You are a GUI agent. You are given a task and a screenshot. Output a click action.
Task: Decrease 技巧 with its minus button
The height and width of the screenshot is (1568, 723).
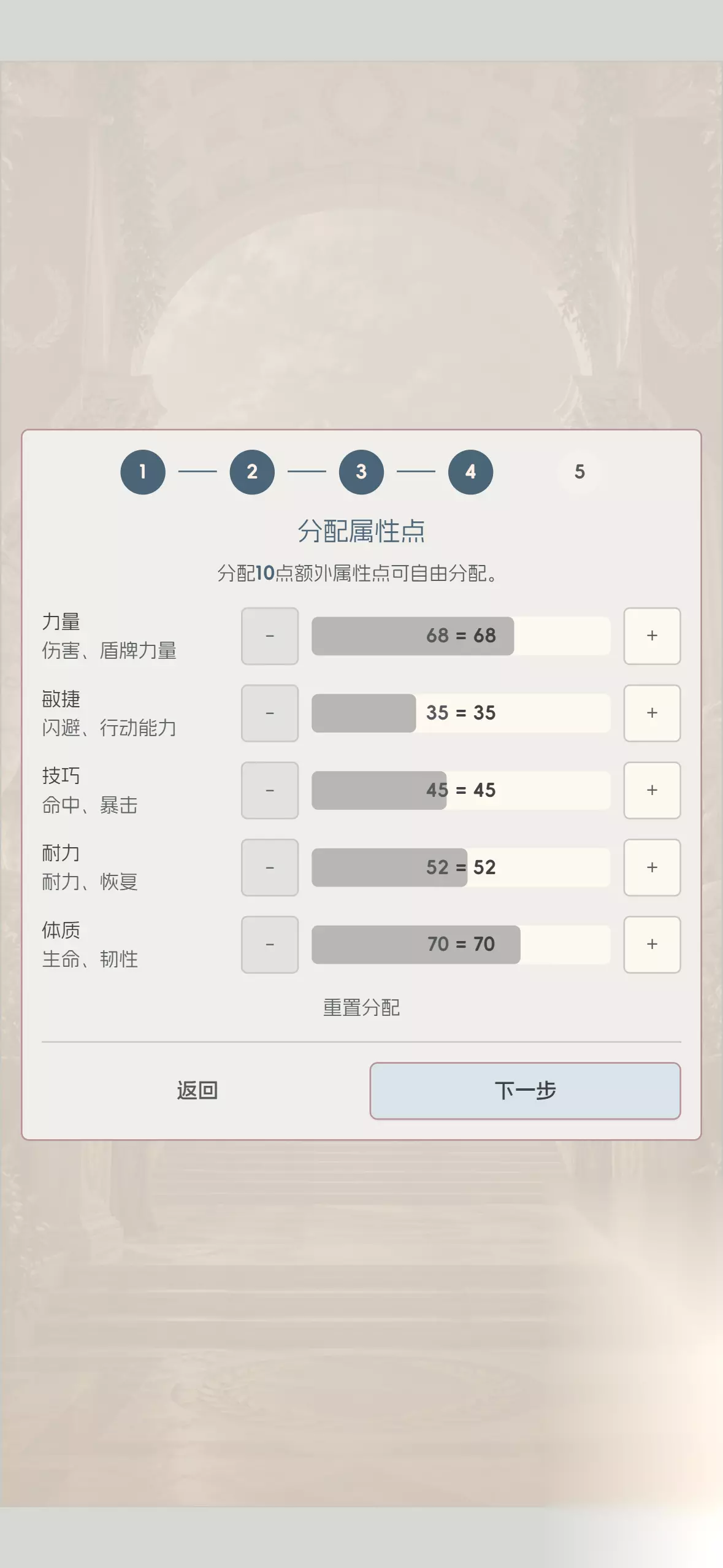click(x=270, y=790)
